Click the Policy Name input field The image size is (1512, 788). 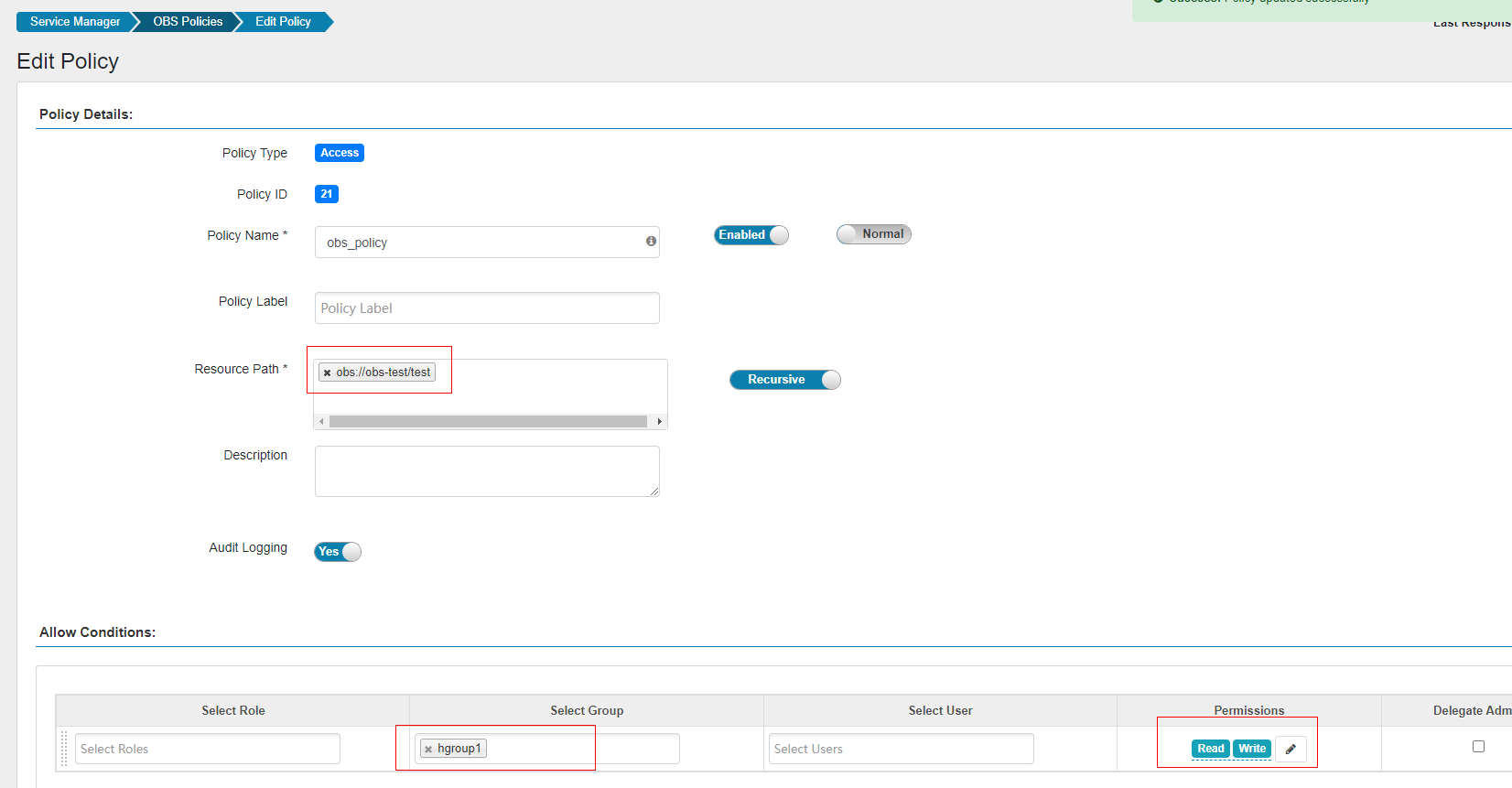[x=487, y=243]
